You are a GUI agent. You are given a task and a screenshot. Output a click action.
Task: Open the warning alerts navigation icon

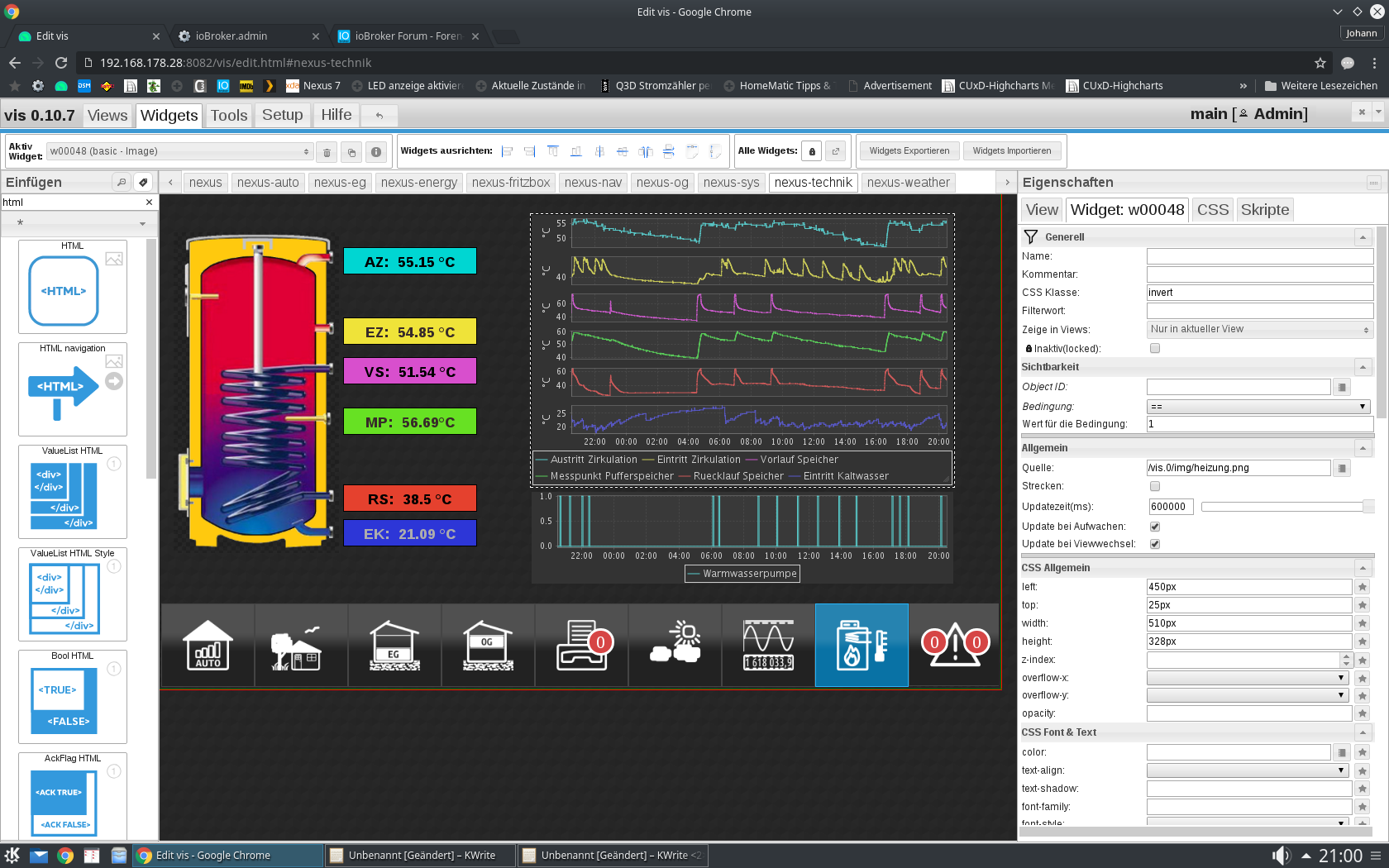955,645
